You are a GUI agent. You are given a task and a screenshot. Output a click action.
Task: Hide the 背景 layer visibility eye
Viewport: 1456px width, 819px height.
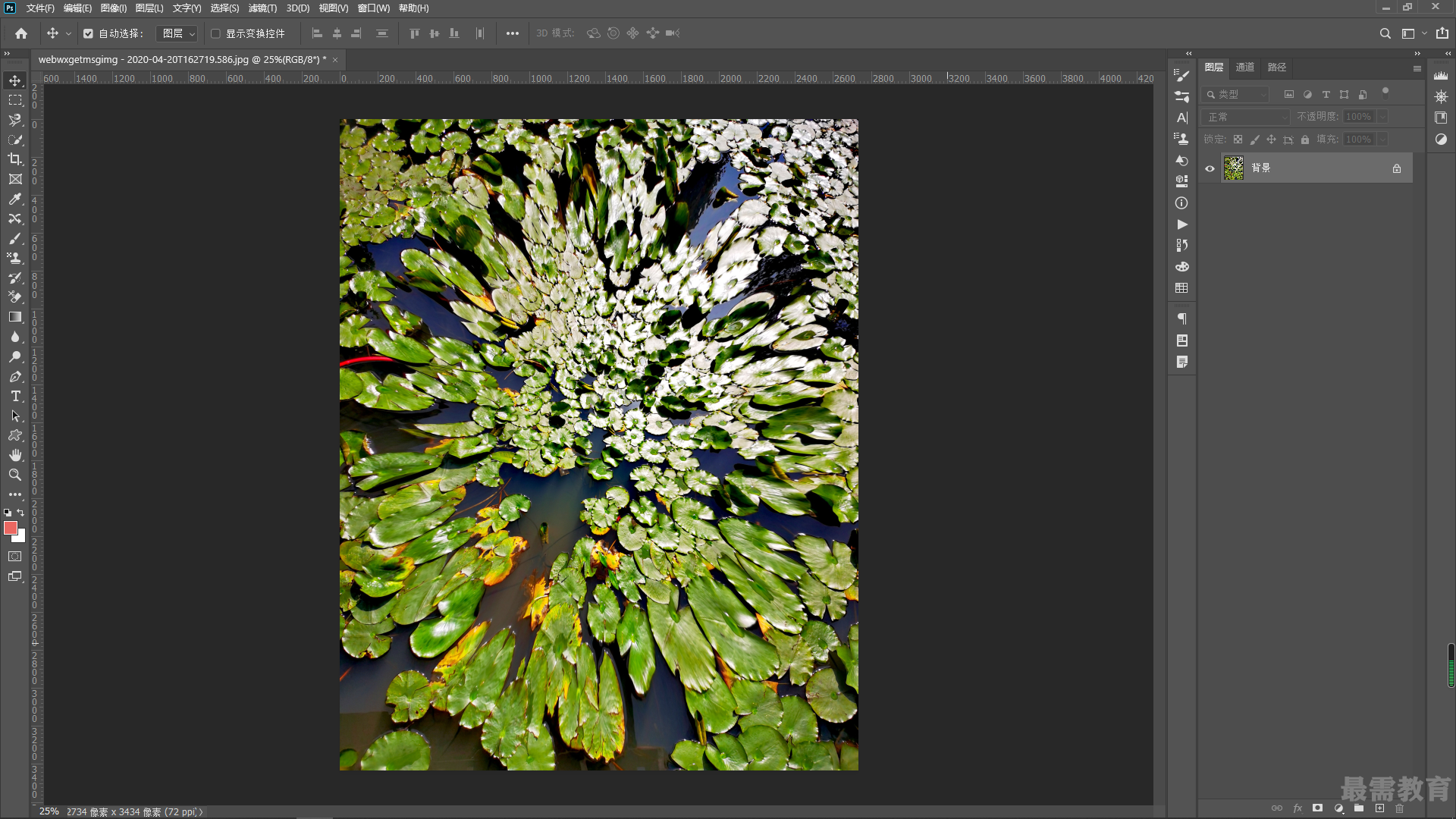pyautogui.click(x=1210, y=168)
